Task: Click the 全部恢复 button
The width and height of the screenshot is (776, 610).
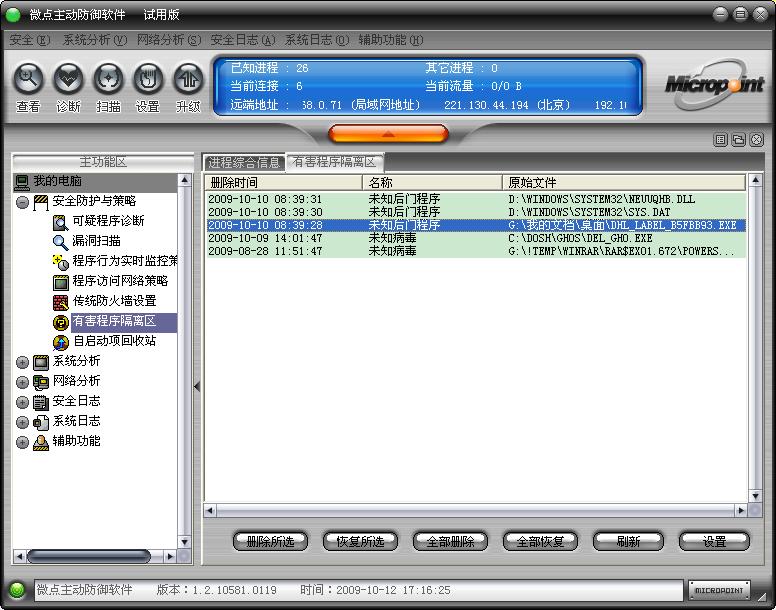Action: pyautogui.click(x=540, y=541)
